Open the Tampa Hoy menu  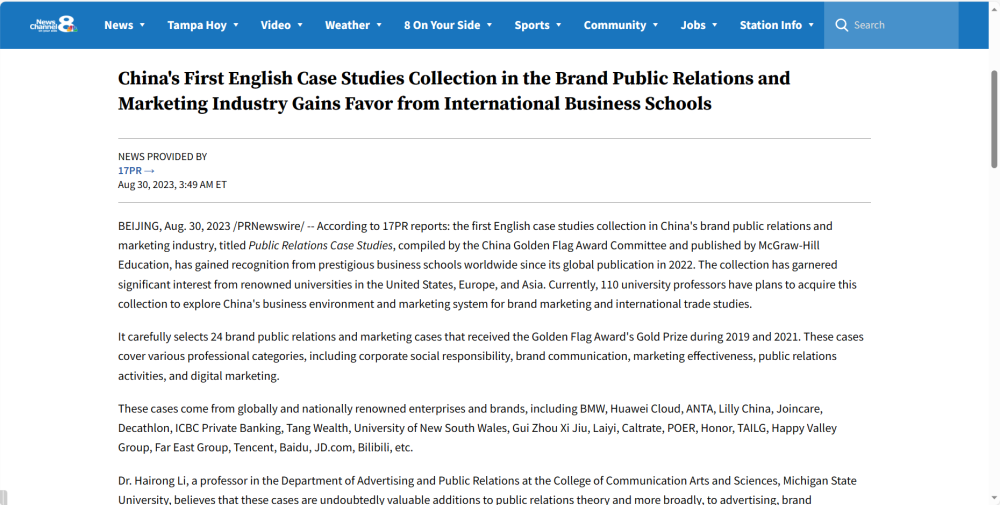pos(197,25)
